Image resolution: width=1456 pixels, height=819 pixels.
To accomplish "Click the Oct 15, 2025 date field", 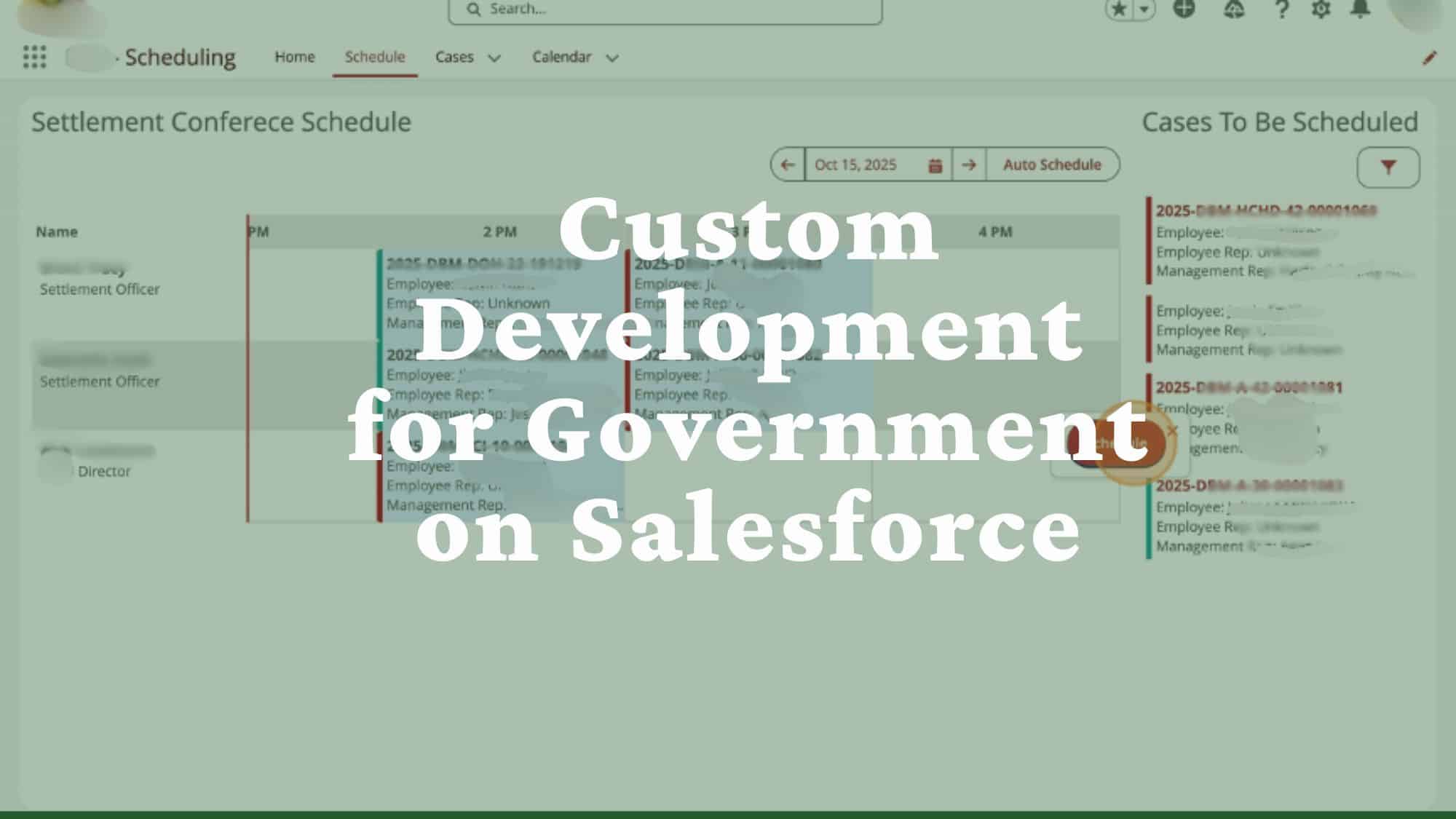I will coord(878,165).
